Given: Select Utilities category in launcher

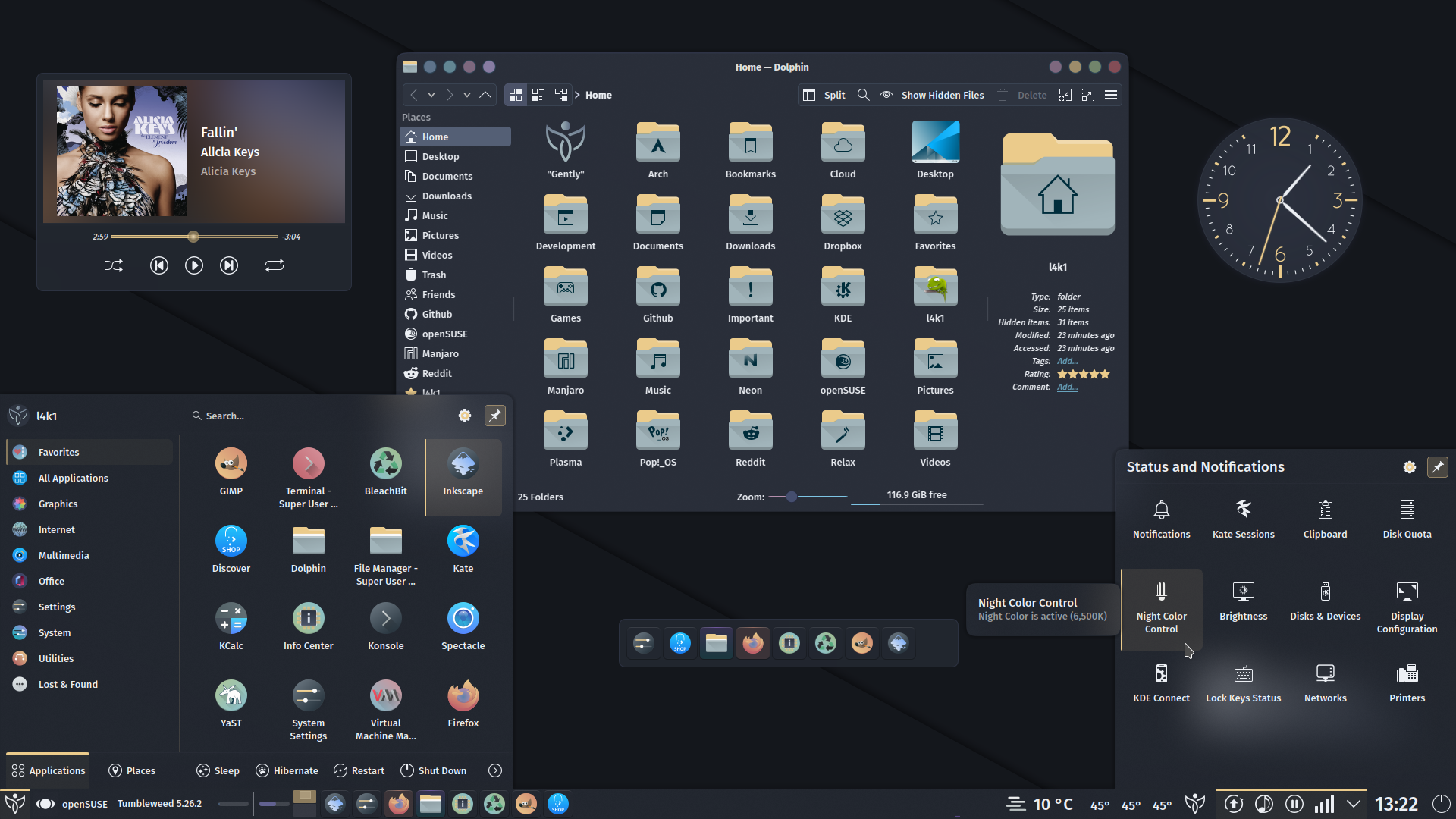Looking at the screenshot, I should (x=89, y=658).
